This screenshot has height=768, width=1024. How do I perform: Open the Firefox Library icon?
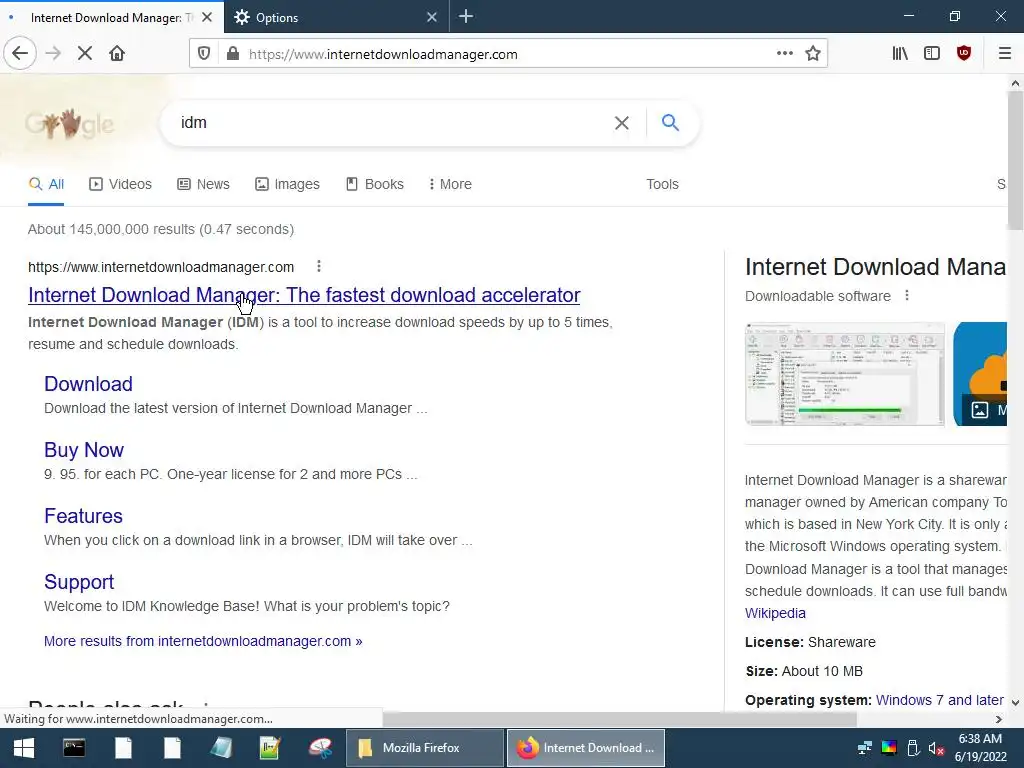pos(900,53)
